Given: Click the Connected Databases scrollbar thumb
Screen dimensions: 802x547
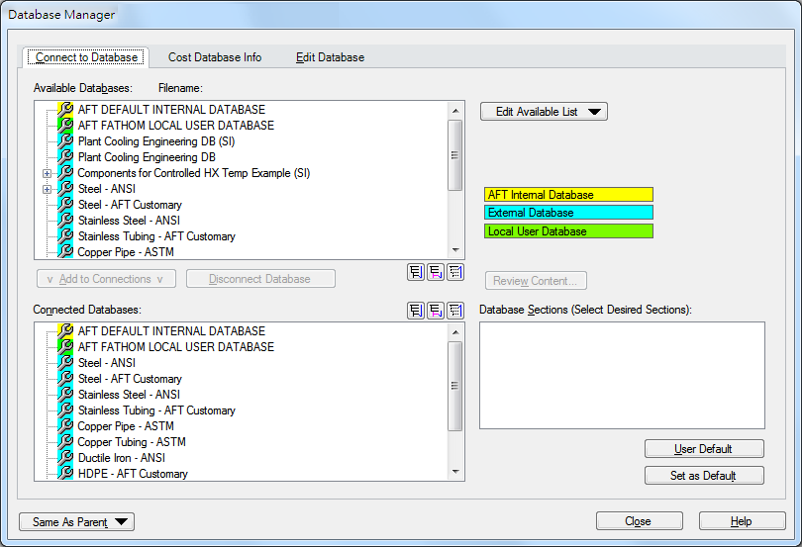Looking at the screenshot, I should pyautogui.click(x=455, y=386).
